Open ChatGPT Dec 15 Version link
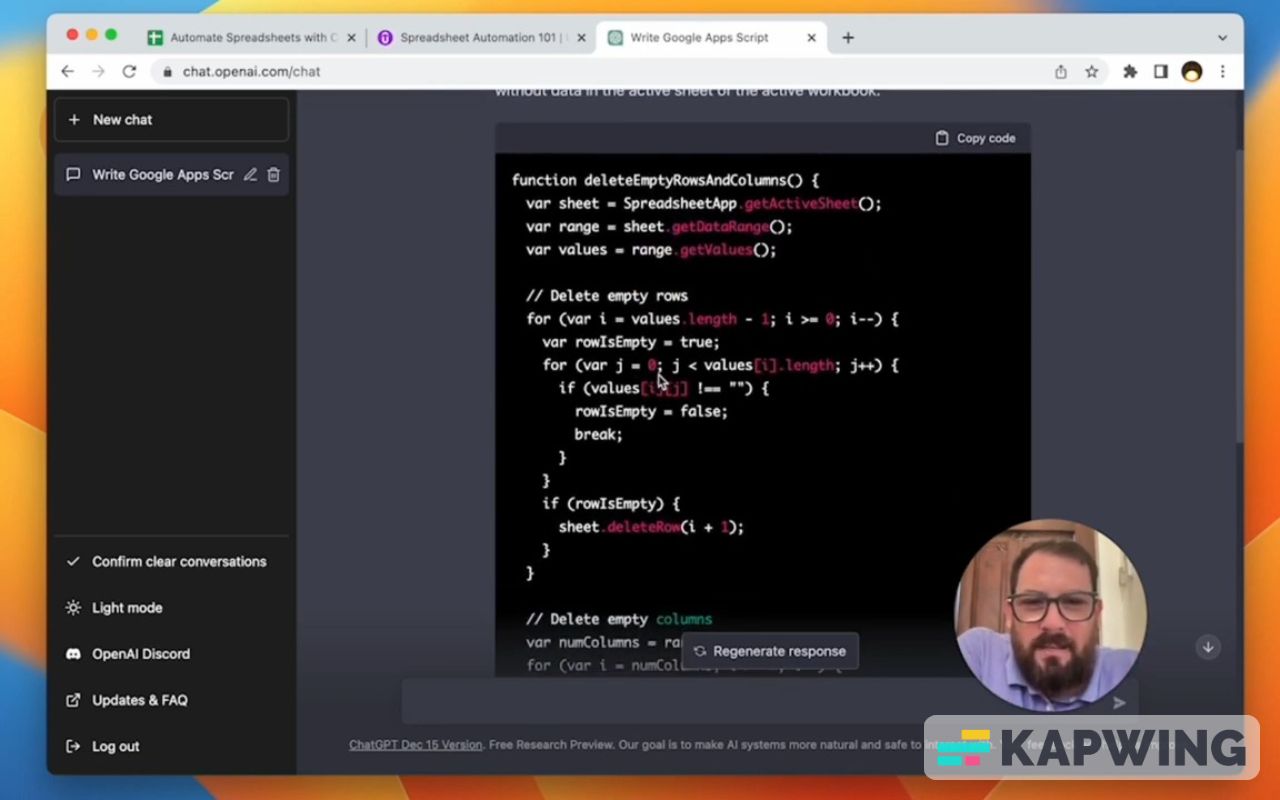 [x=415, y=745]
